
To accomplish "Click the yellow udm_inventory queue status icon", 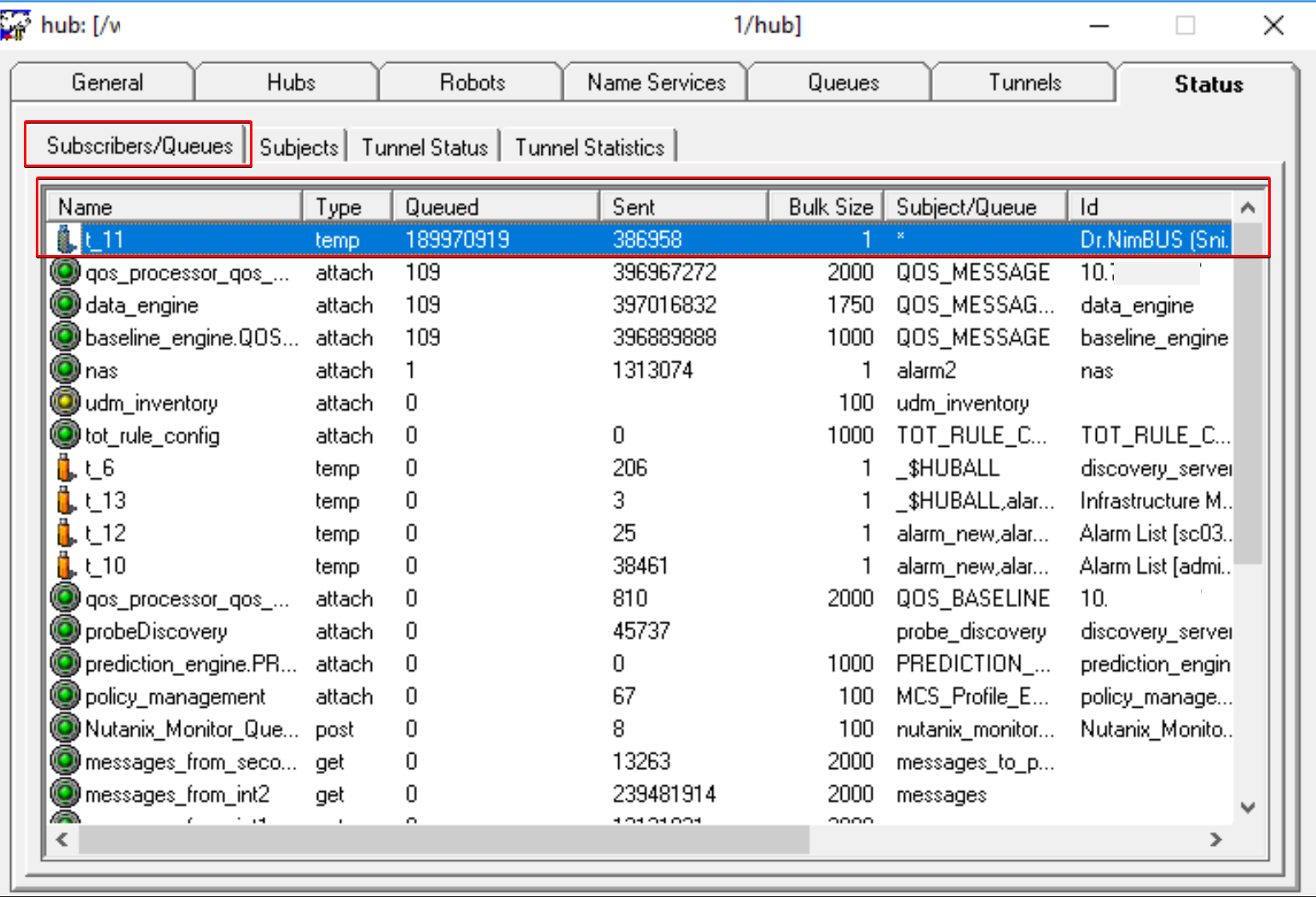I will [x=65, y=402].
